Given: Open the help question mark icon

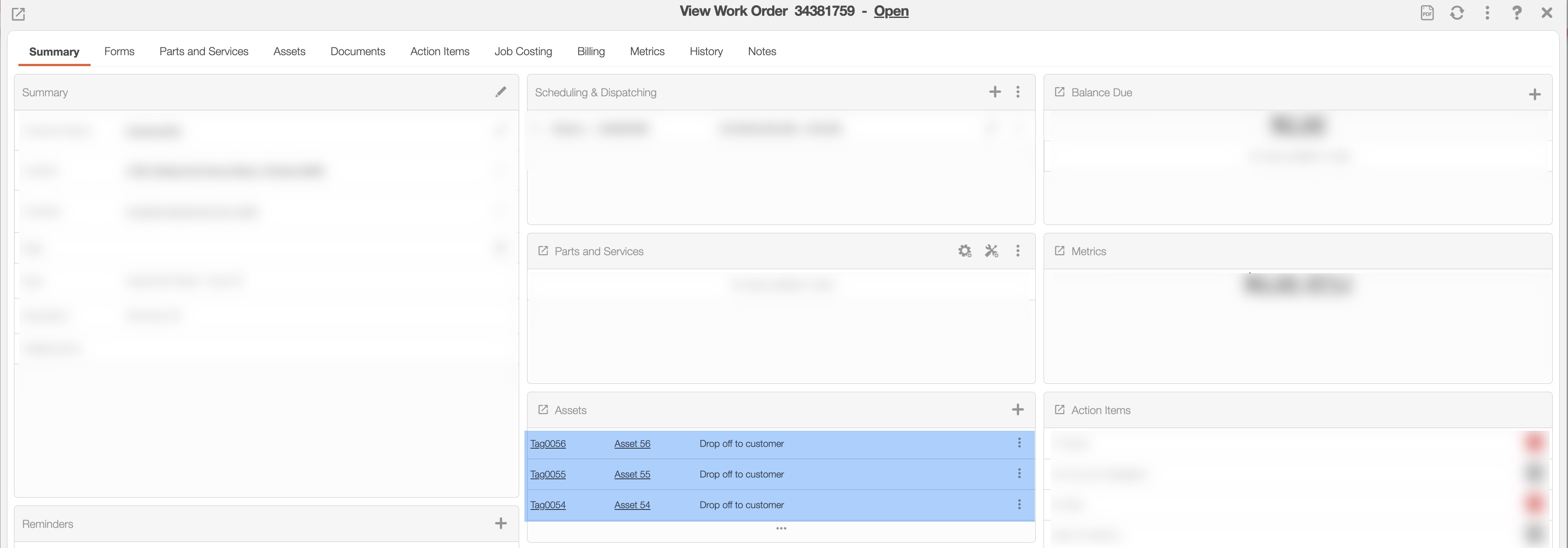Looking at the screenshot, I should point(1516,13).
